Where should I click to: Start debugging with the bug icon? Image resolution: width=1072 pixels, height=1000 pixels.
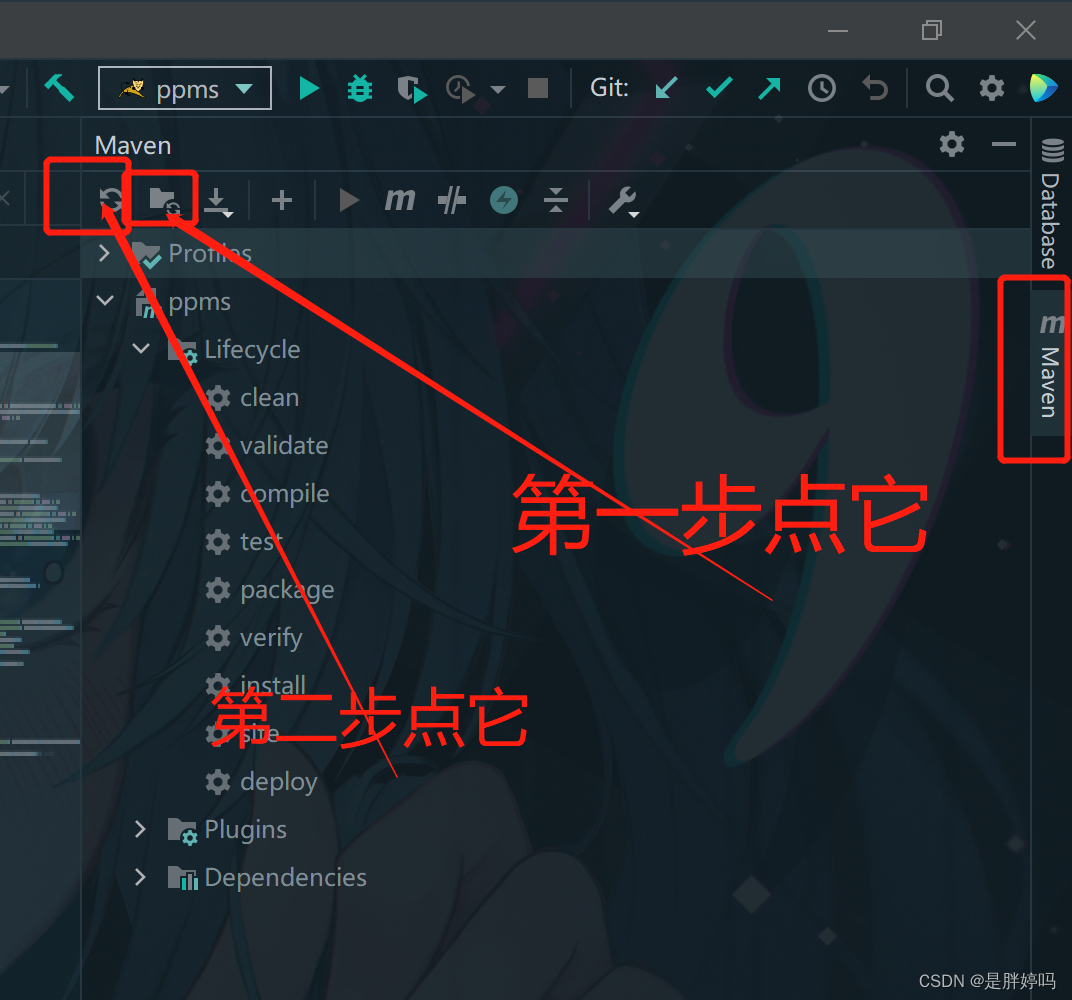coord(360,88)
